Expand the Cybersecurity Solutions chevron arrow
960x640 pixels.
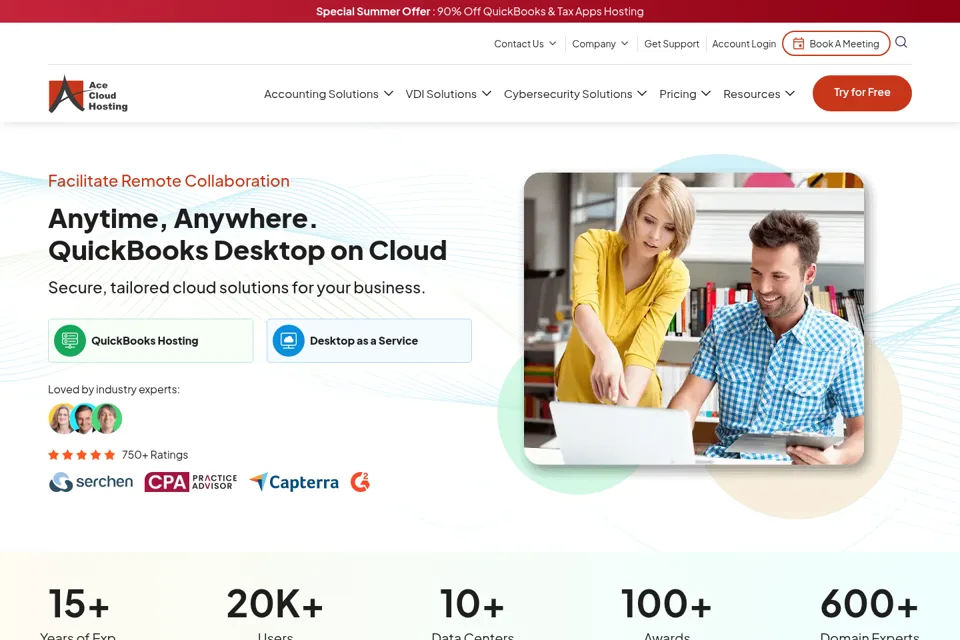(x=642, y=94)
